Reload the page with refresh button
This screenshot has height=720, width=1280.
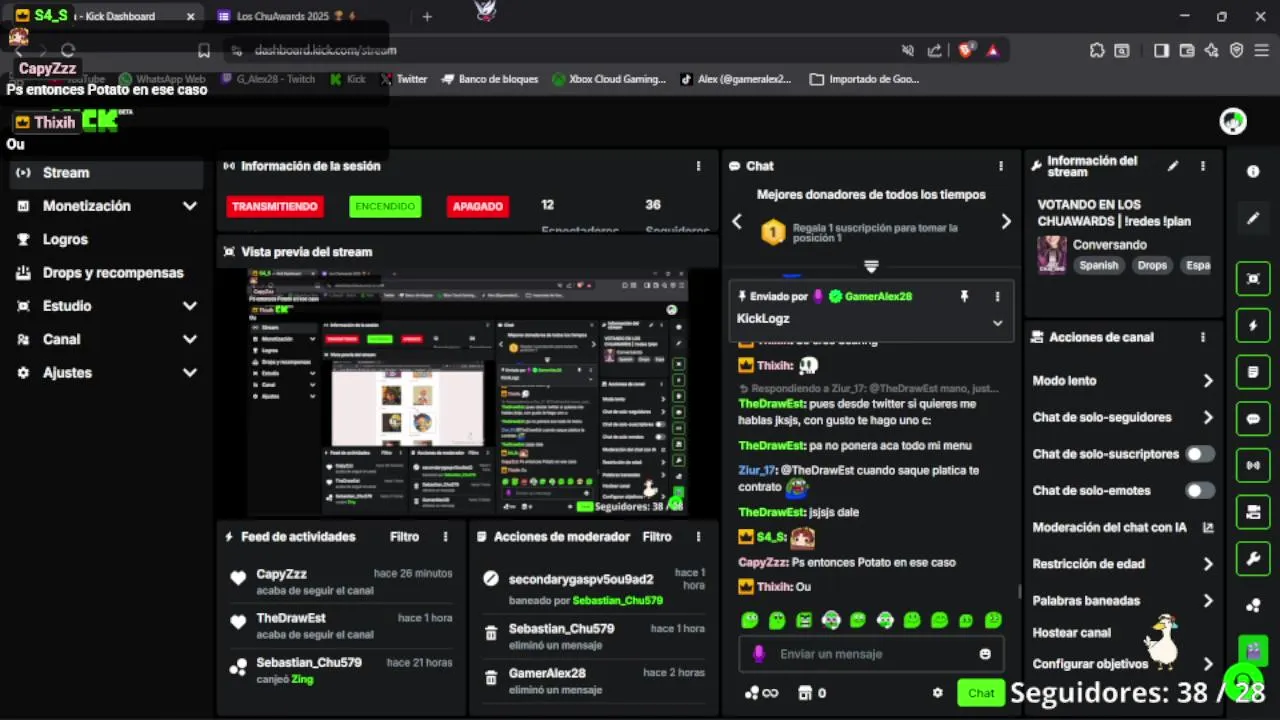[x=68, y=50]
